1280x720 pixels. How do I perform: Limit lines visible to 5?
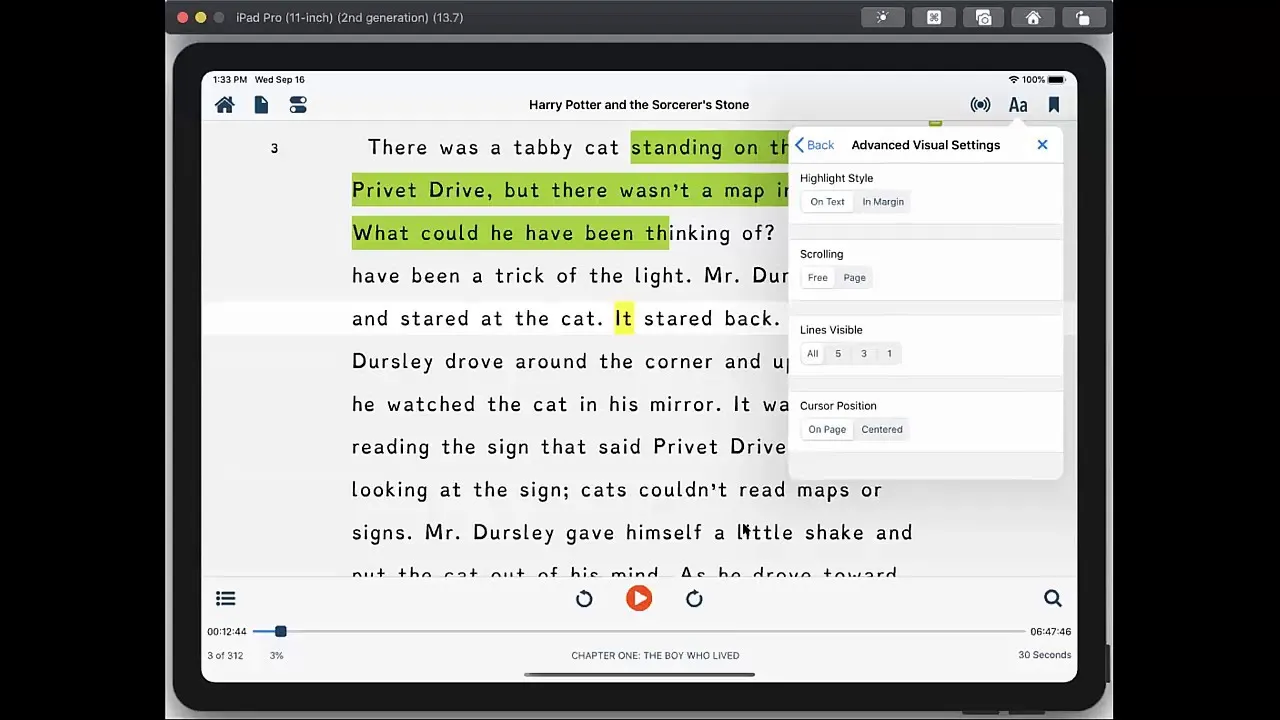coord(838,354)
